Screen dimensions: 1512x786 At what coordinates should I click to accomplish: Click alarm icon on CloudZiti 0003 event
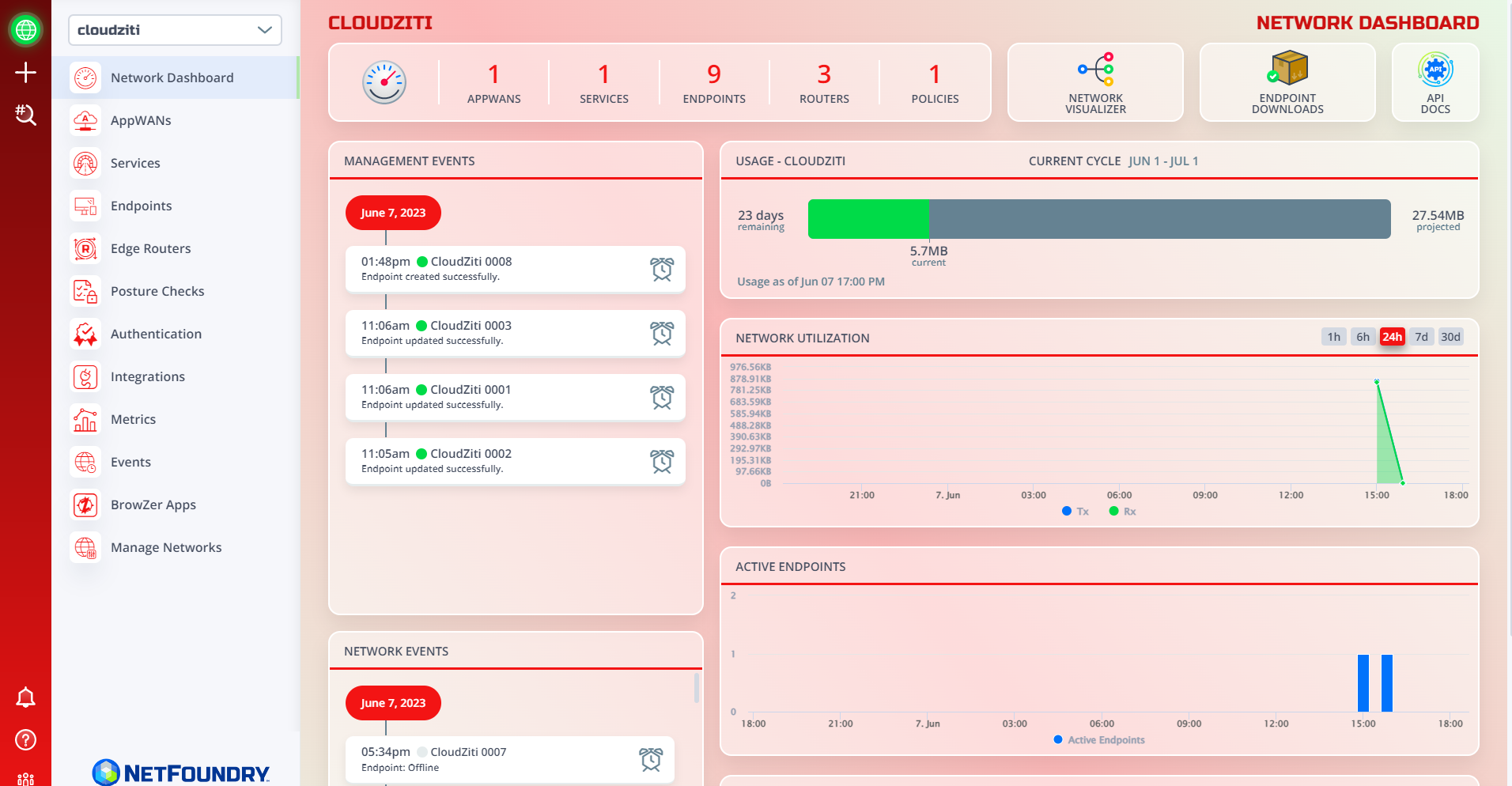tap(662, 333)
